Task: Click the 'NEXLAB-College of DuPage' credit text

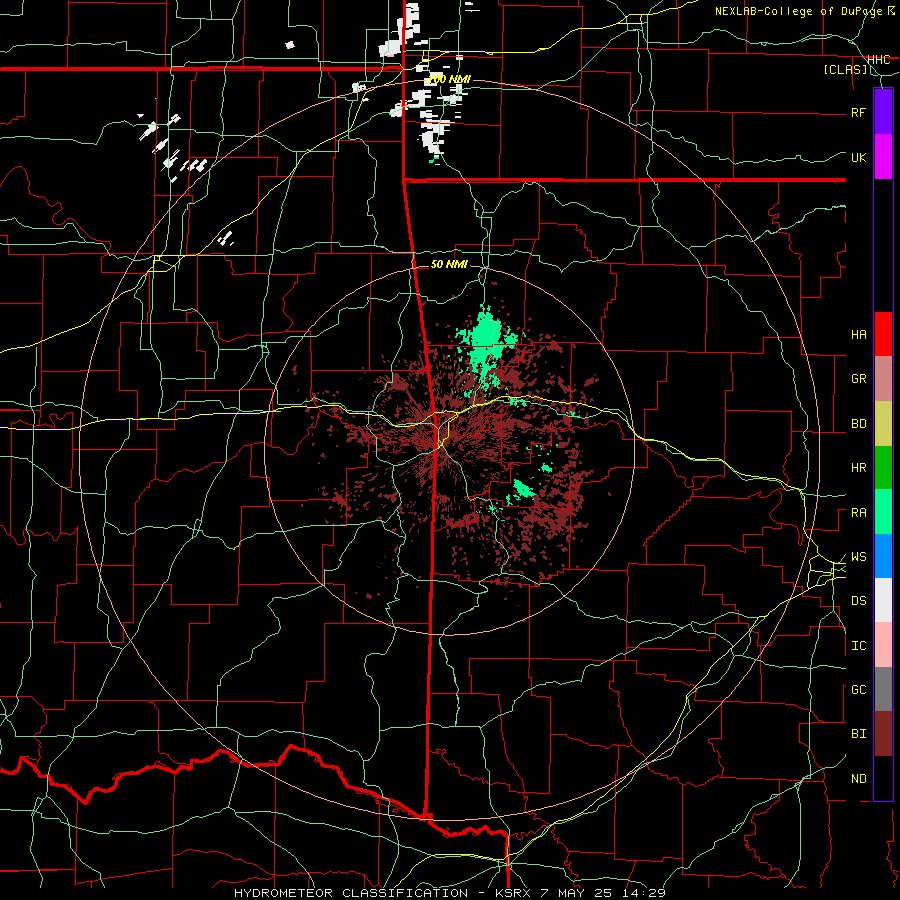Action: [x=800, y=11]
